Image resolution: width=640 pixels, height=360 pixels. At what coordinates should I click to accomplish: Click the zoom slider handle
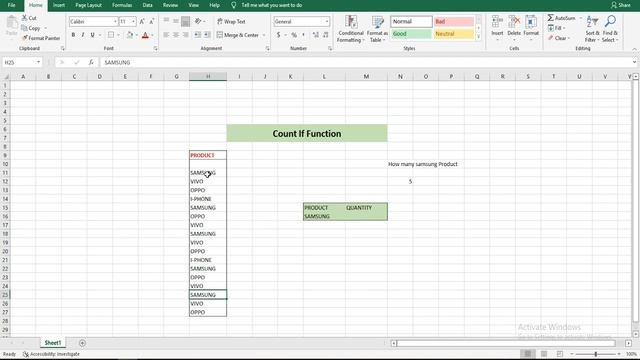pos(596,354)
